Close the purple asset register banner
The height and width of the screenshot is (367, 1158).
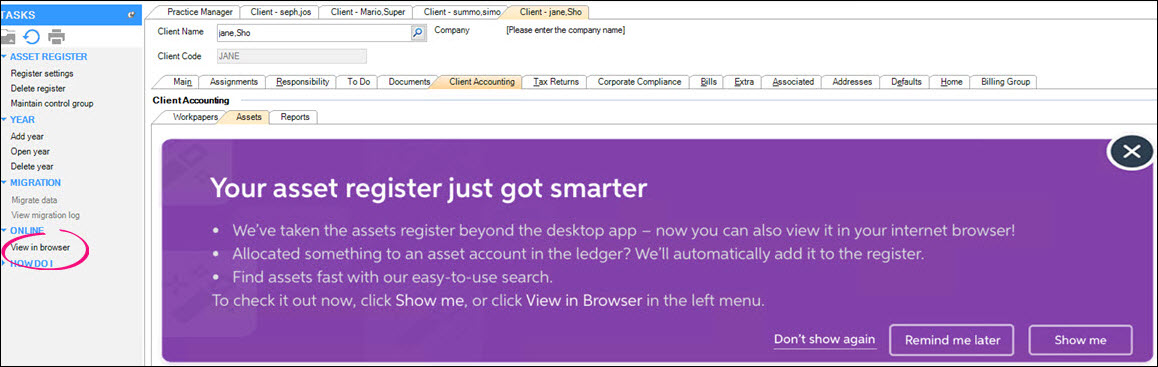coord(1131,152)
